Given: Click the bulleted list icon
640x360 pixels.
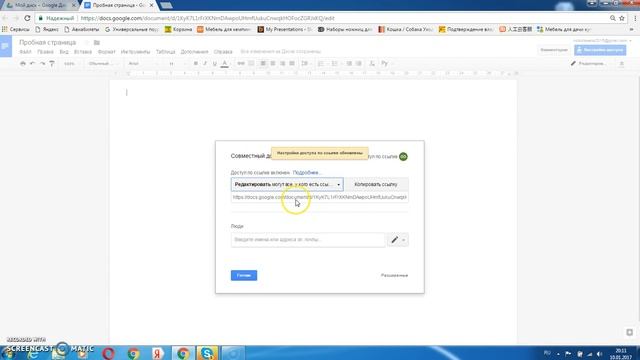Looking at the screenshot, I should click(x=336, y=64).
